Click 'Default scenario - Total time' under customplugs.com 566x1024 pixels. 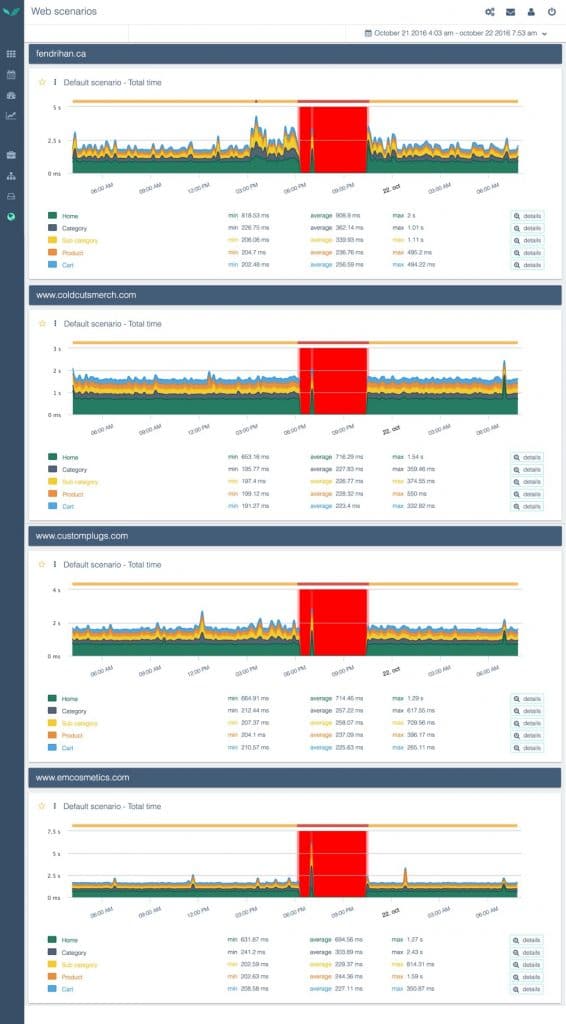(x=112, y=564)
